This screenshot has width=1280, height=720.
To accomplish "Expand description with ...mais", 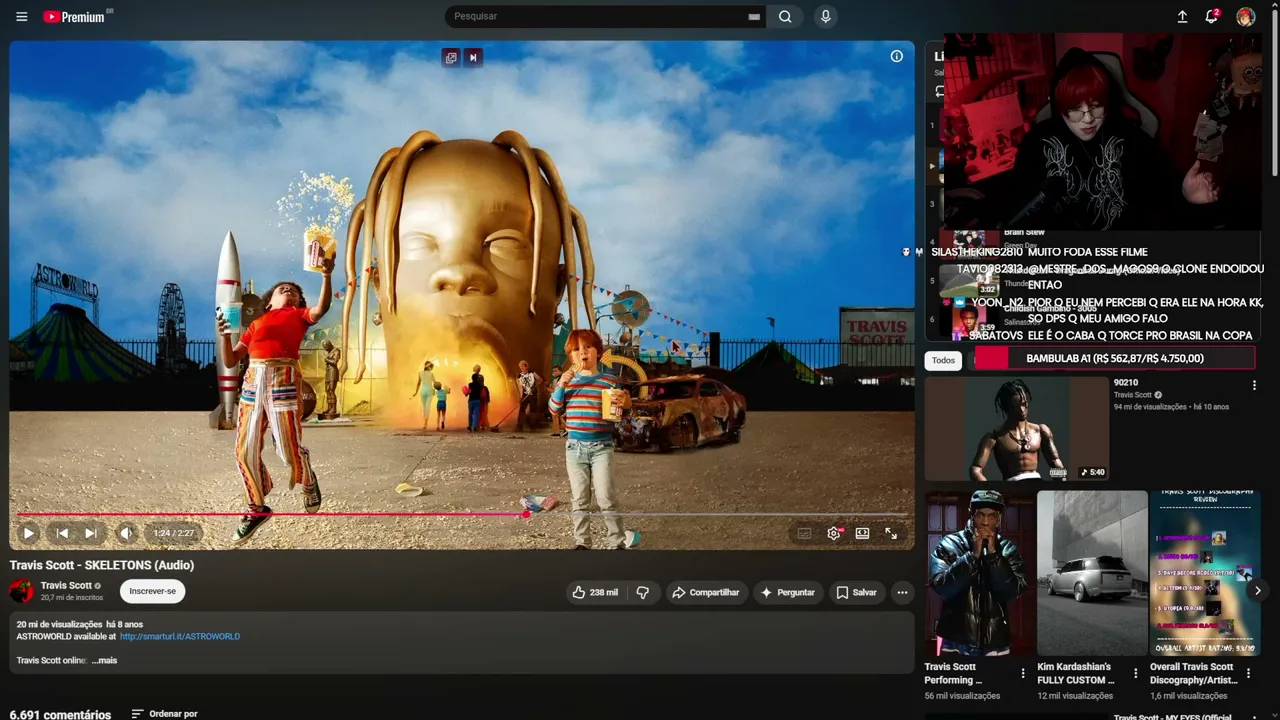I will coord(105,660).
